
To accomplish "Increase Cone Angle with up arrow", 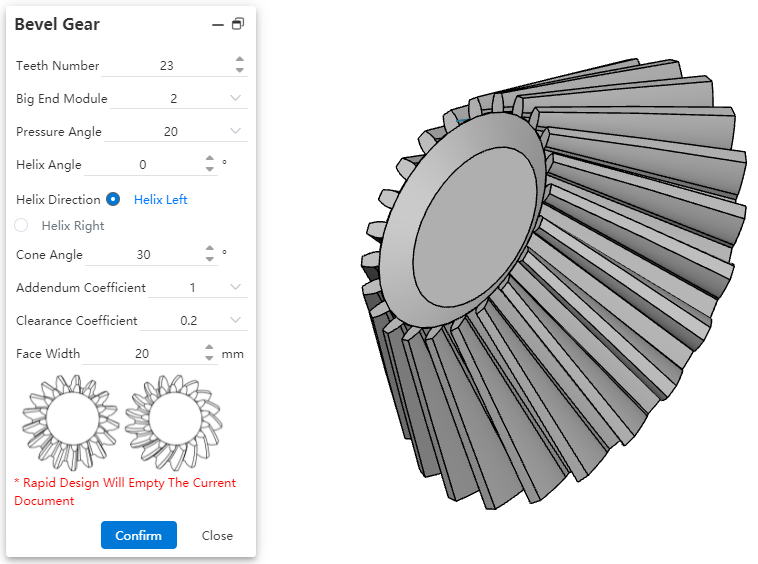I will coord(209,248).
